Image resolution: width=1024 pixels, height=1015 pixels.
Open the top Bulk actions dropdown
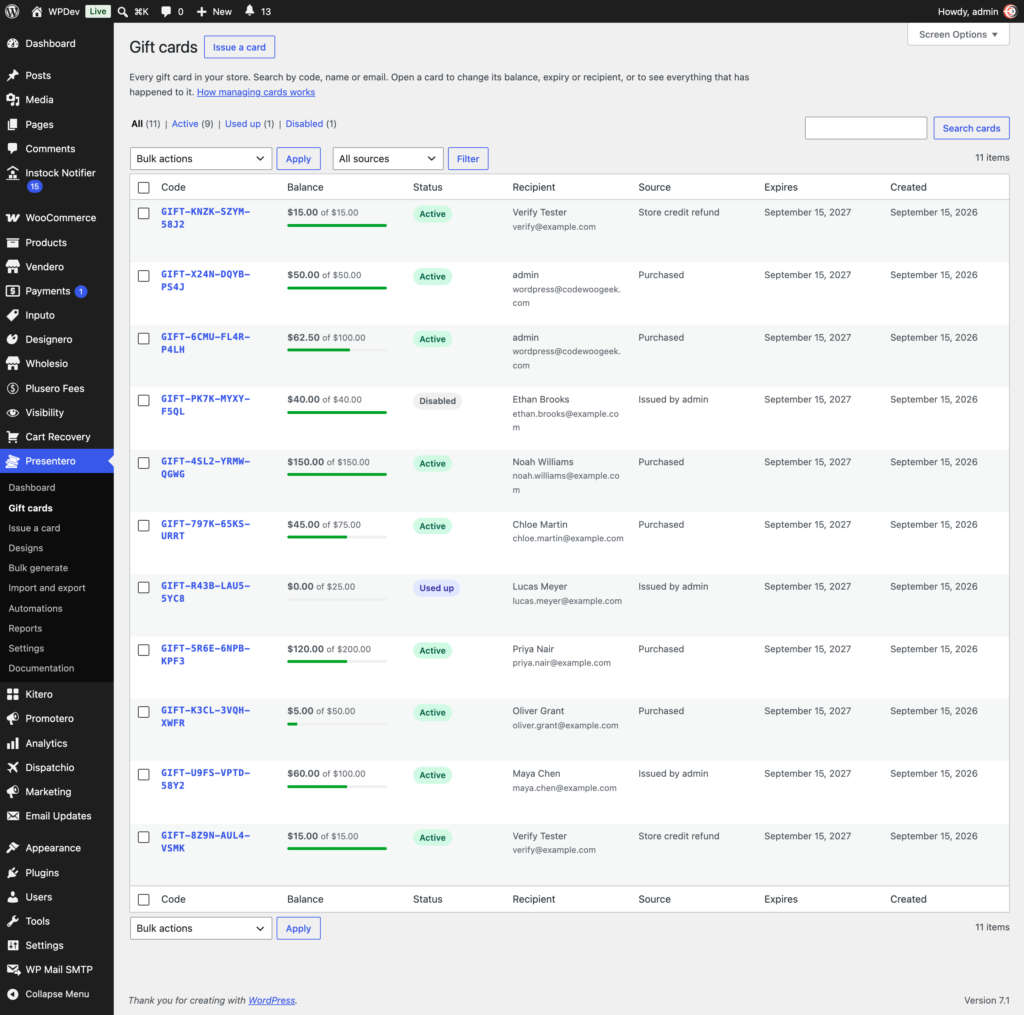(x=200, y=159)
